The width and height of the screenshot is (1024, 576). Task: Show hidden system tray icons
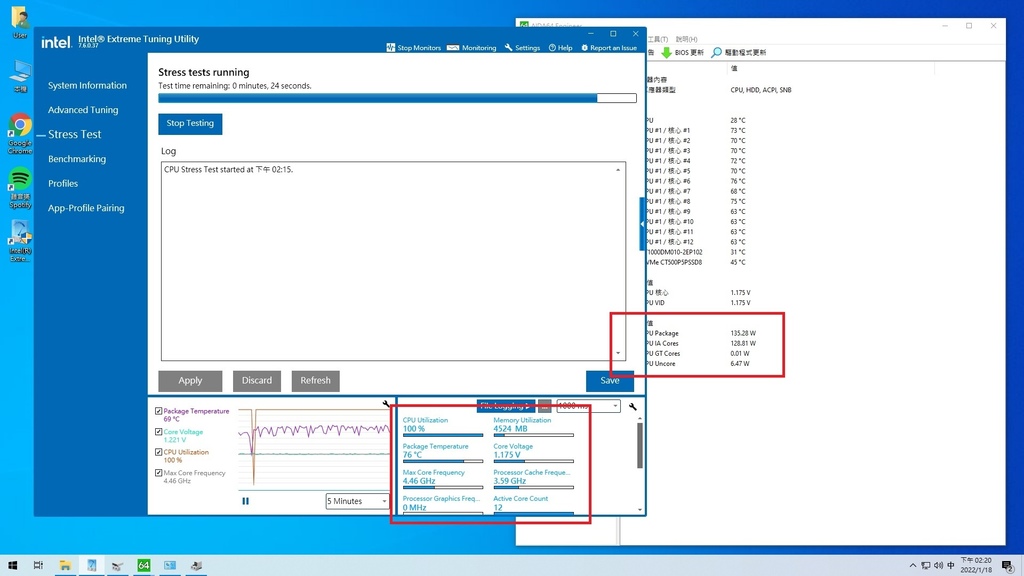(x=912, y=565)
